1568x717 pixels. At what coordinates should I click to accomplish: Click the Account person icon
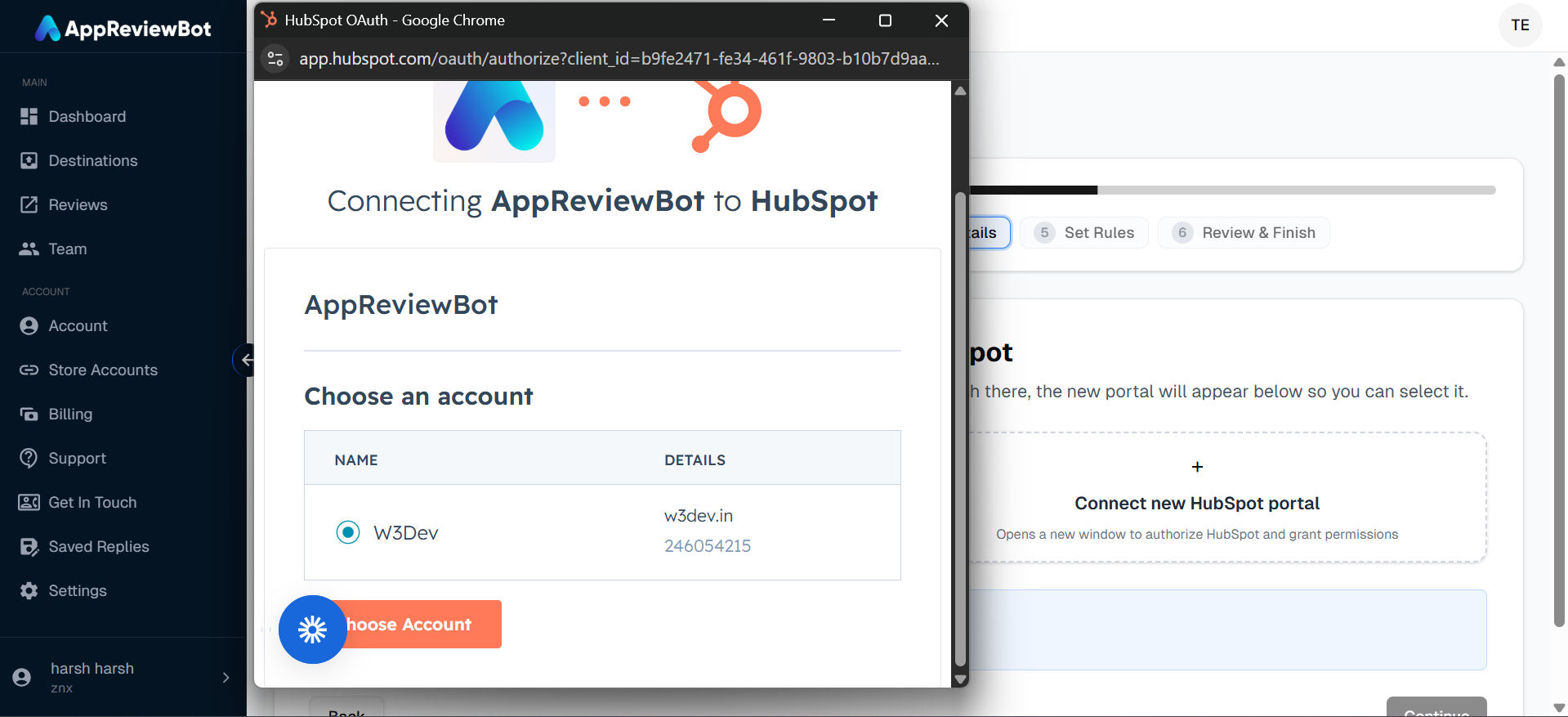[x=29, y=326]
